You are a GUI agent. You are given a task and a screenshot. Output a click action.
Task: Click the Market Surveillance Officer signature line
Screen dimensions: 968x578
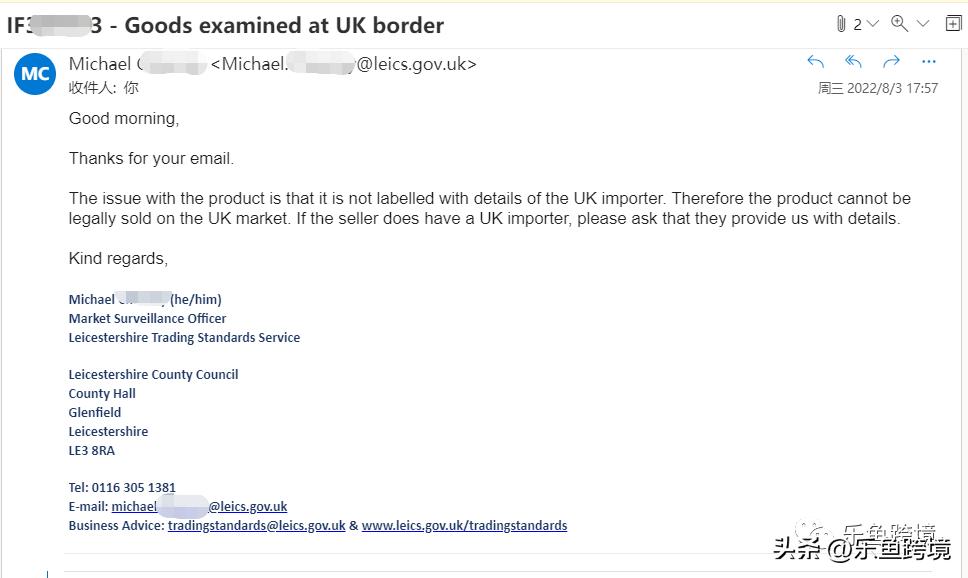point(147,318)
